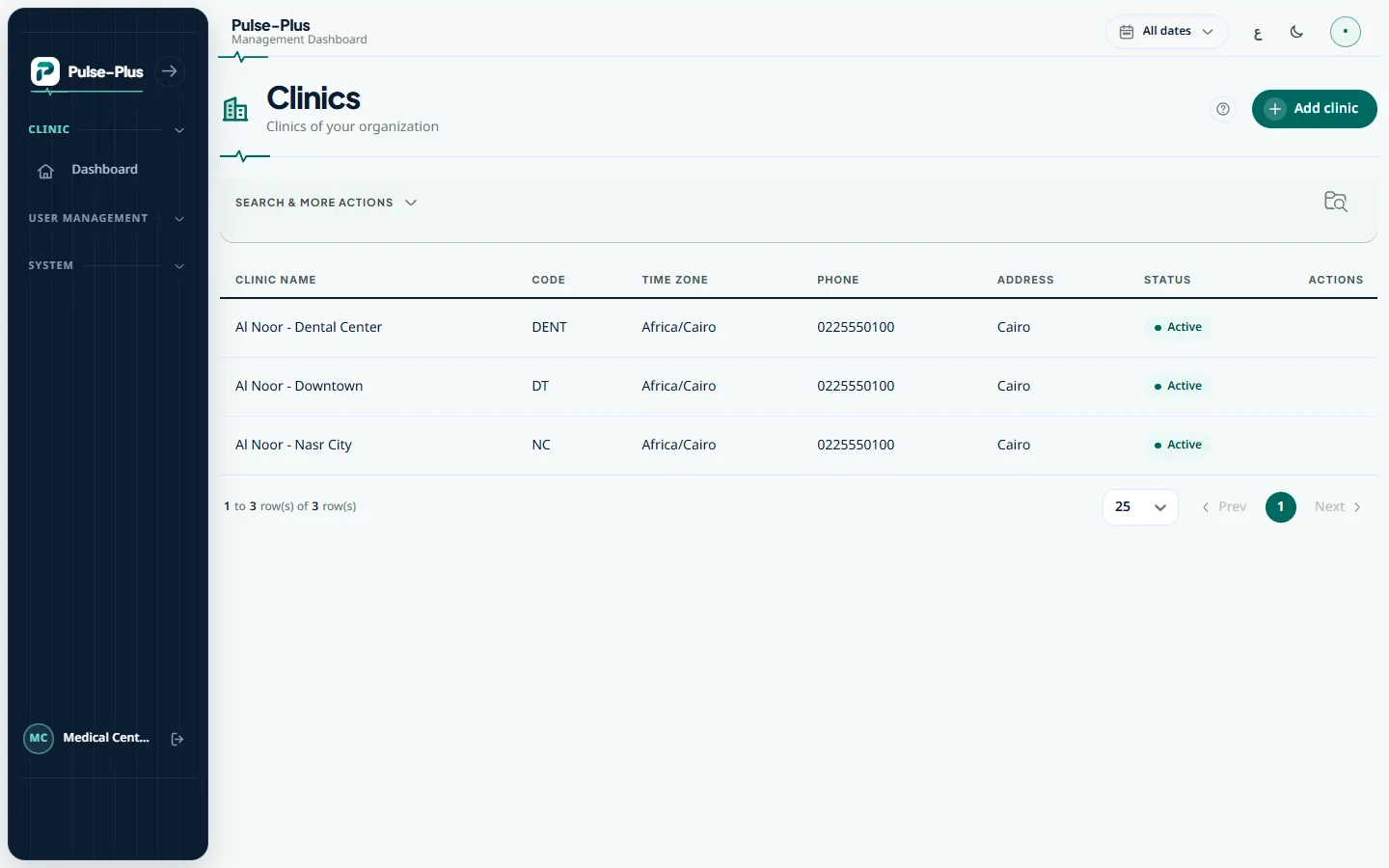Image resolution: width=1389 pixels, height=868 pixels.
Task: Click Pulse-Plus Management Dashboard header title
Action: 299,32
